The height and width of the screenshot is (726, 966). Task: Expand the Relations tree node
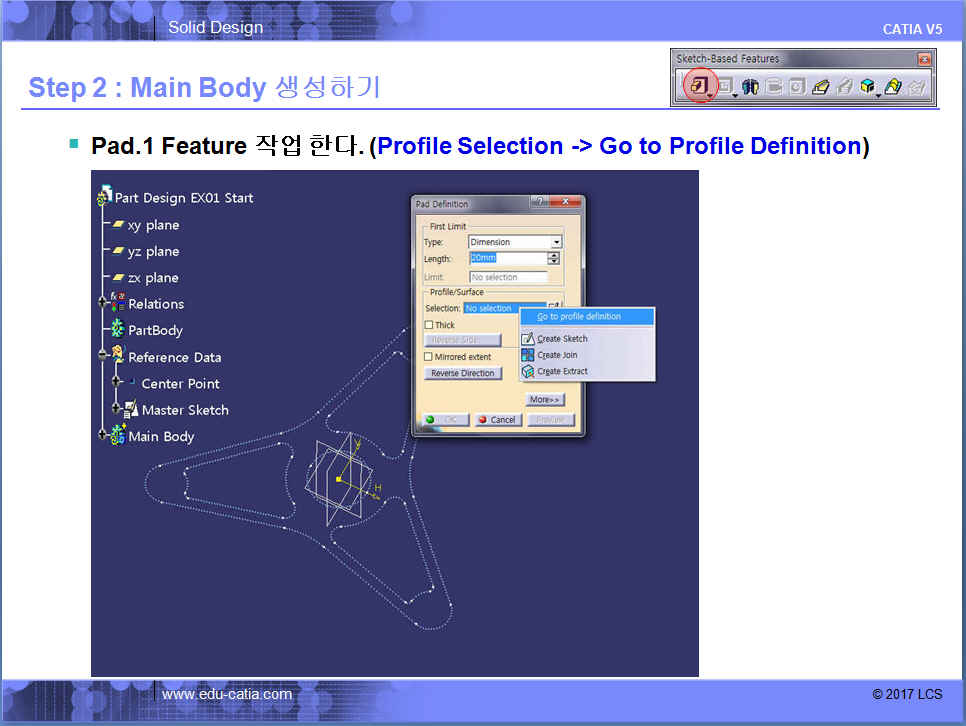tap(103, 302)
